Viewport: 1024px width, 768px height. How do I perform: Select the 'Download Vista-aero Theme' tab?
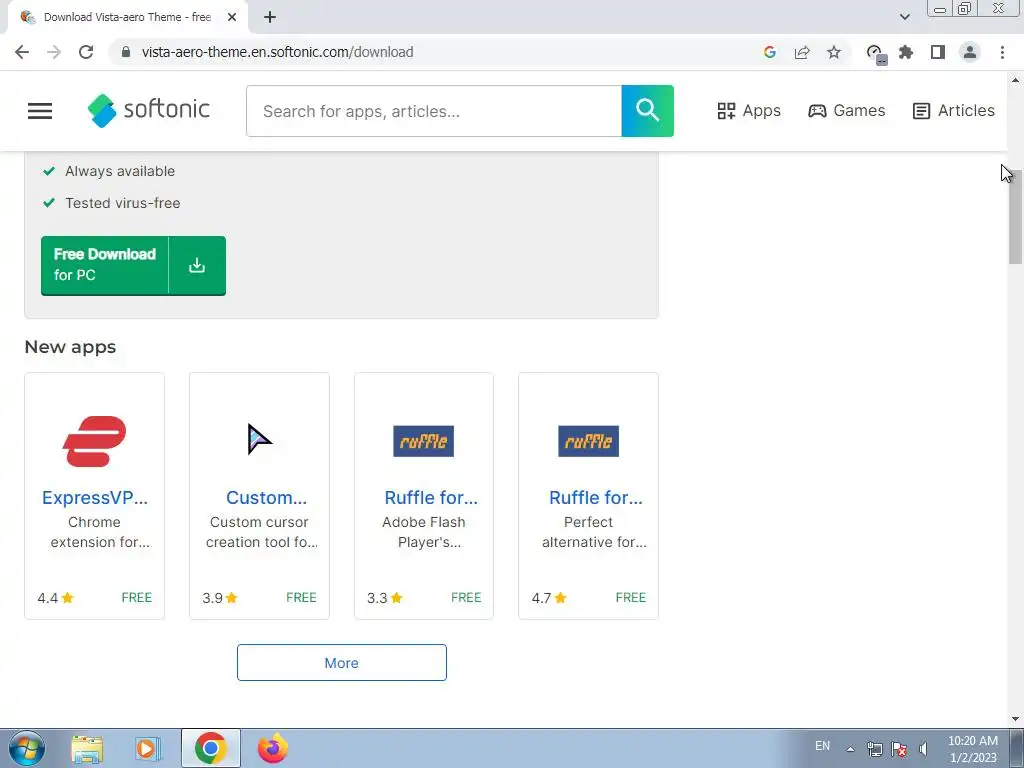click(127, 17)
